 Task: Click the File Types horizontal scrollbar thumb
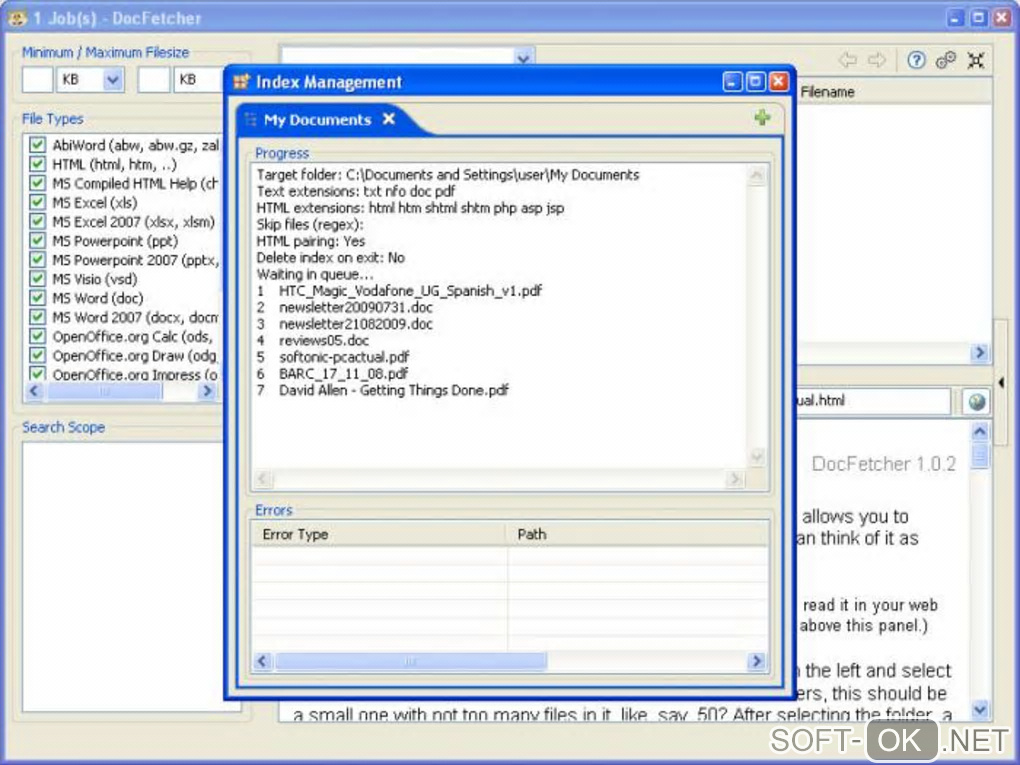click(x=104, y=391)
